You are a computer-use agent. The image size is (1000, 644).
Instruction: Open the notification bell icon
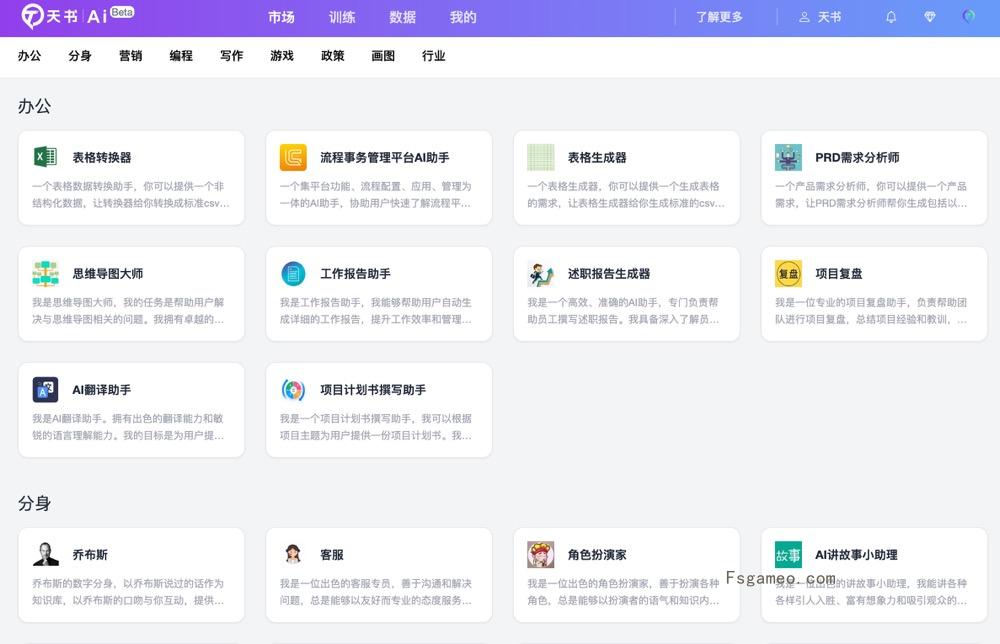(891, 17)
